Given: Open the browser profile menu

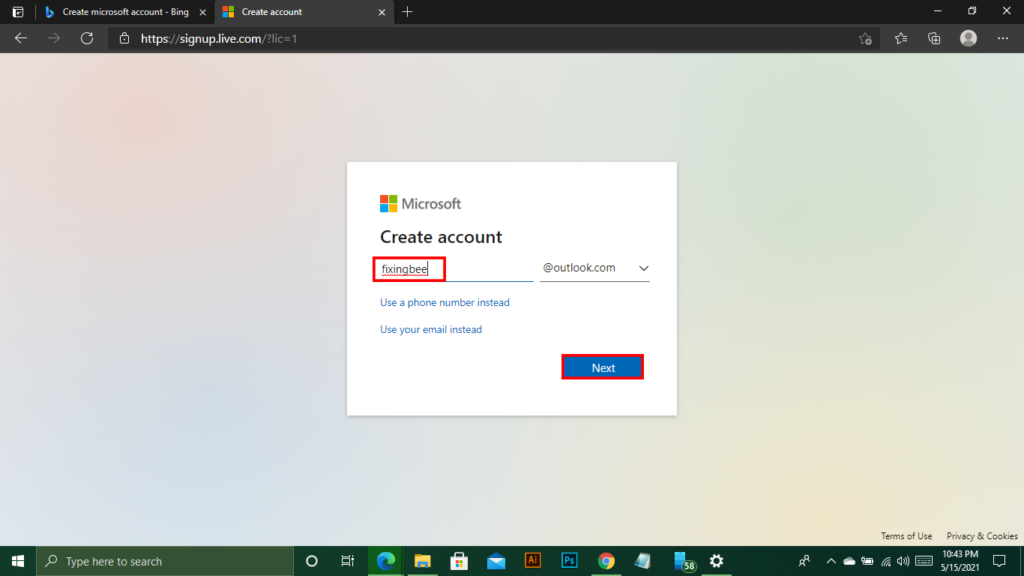Looking at the screenshot, I should point(968,39).
